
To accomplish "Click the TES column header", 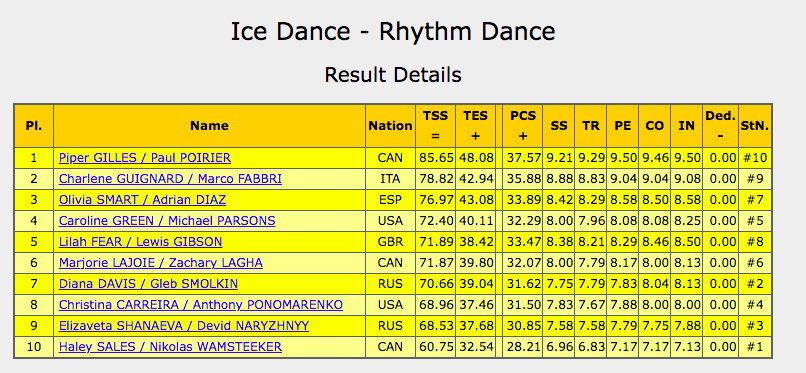I will click(x=475, y=126).
